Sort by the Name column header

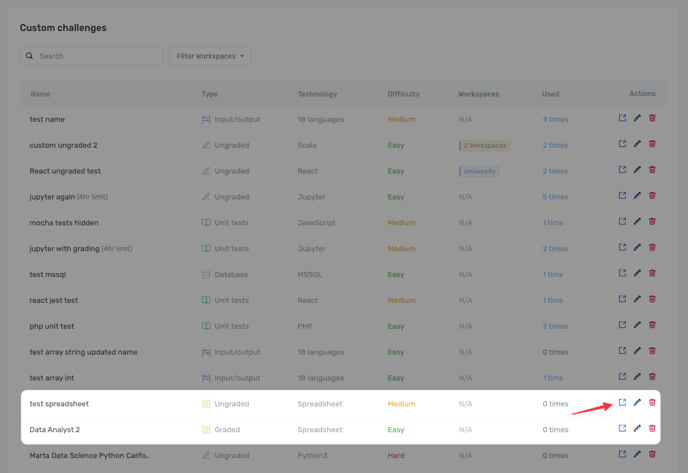[x=40, y=94]
